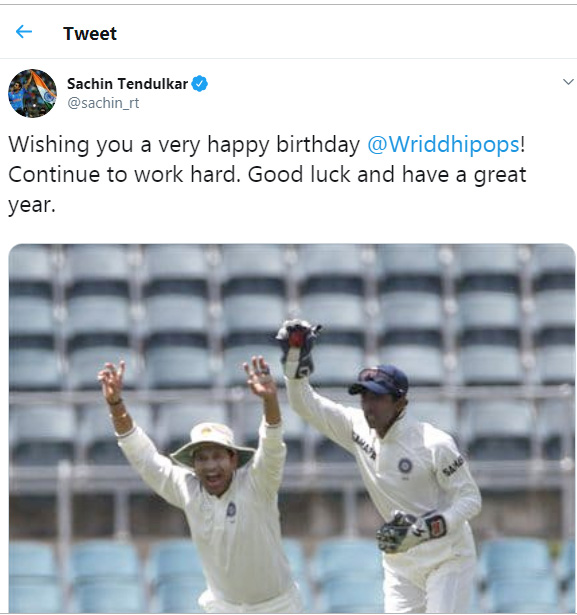This screenshot has width=577, height=615.
Task: Click the word 'year.' ending the tweet
Action: click(32, 206)
